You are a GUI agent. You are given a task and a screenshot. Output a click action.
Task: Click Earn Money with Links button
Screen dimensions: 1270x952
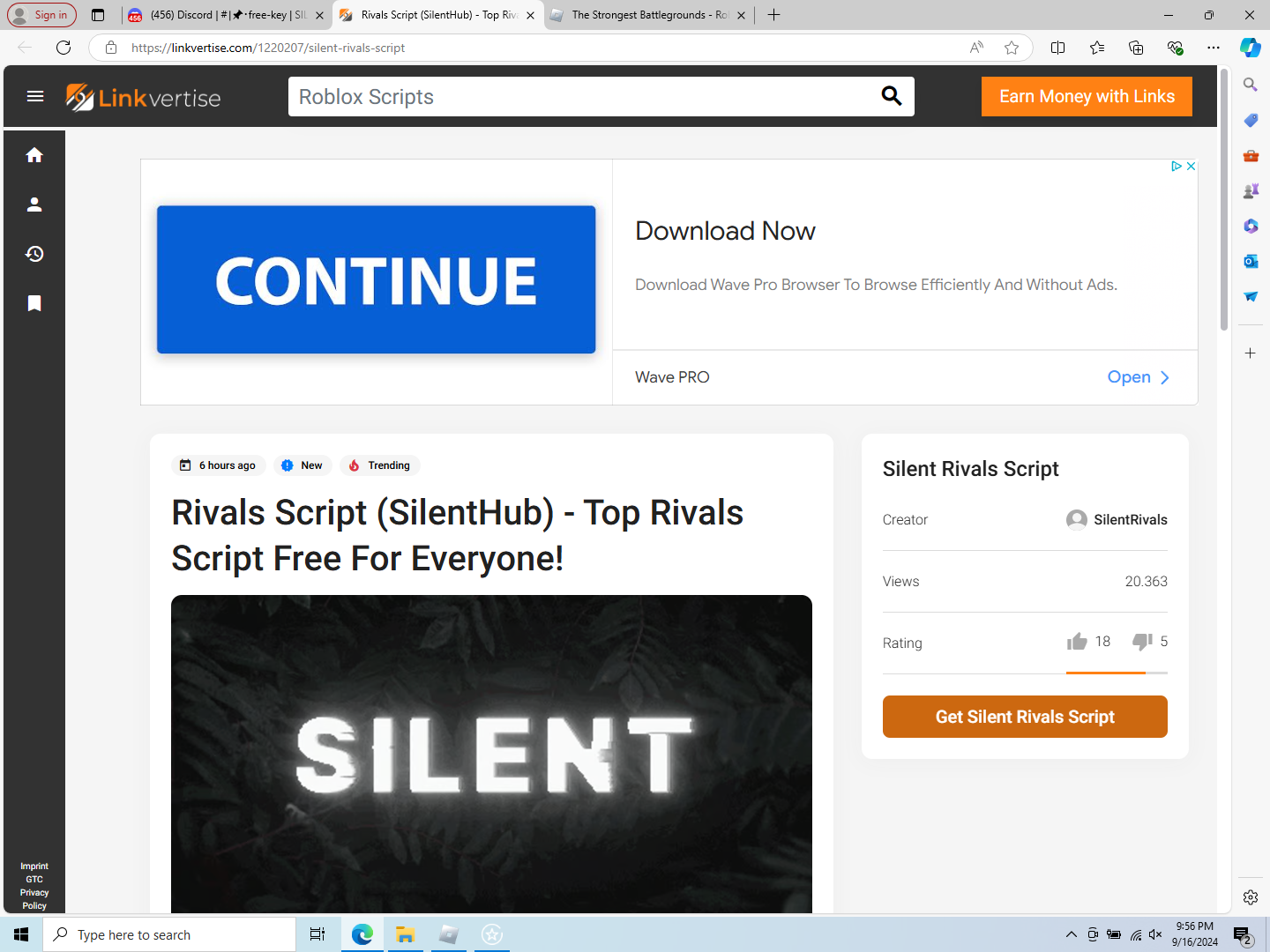(1087, 96)
